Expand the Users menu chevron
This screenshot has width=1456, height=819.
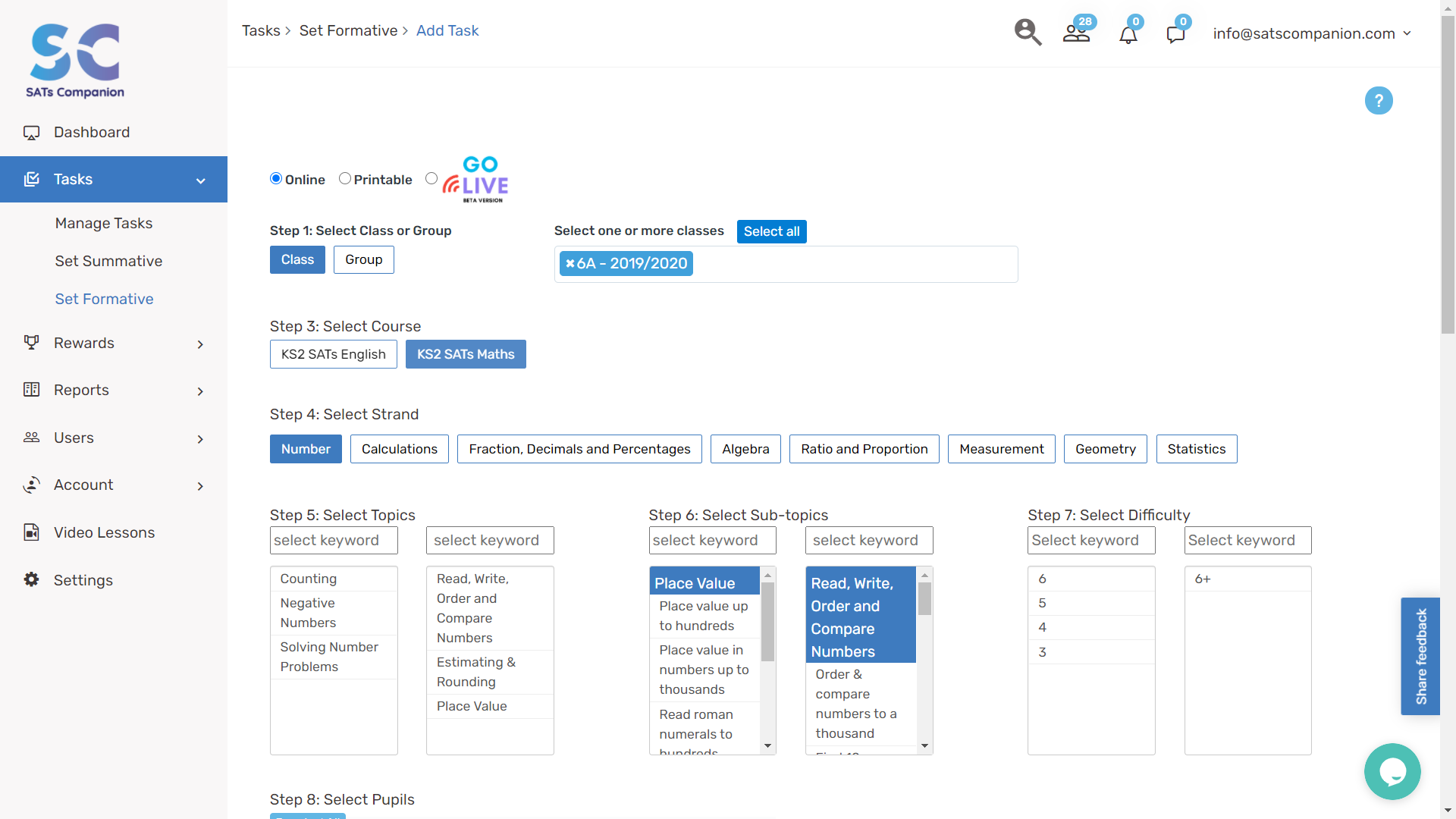tap(200, 439)
